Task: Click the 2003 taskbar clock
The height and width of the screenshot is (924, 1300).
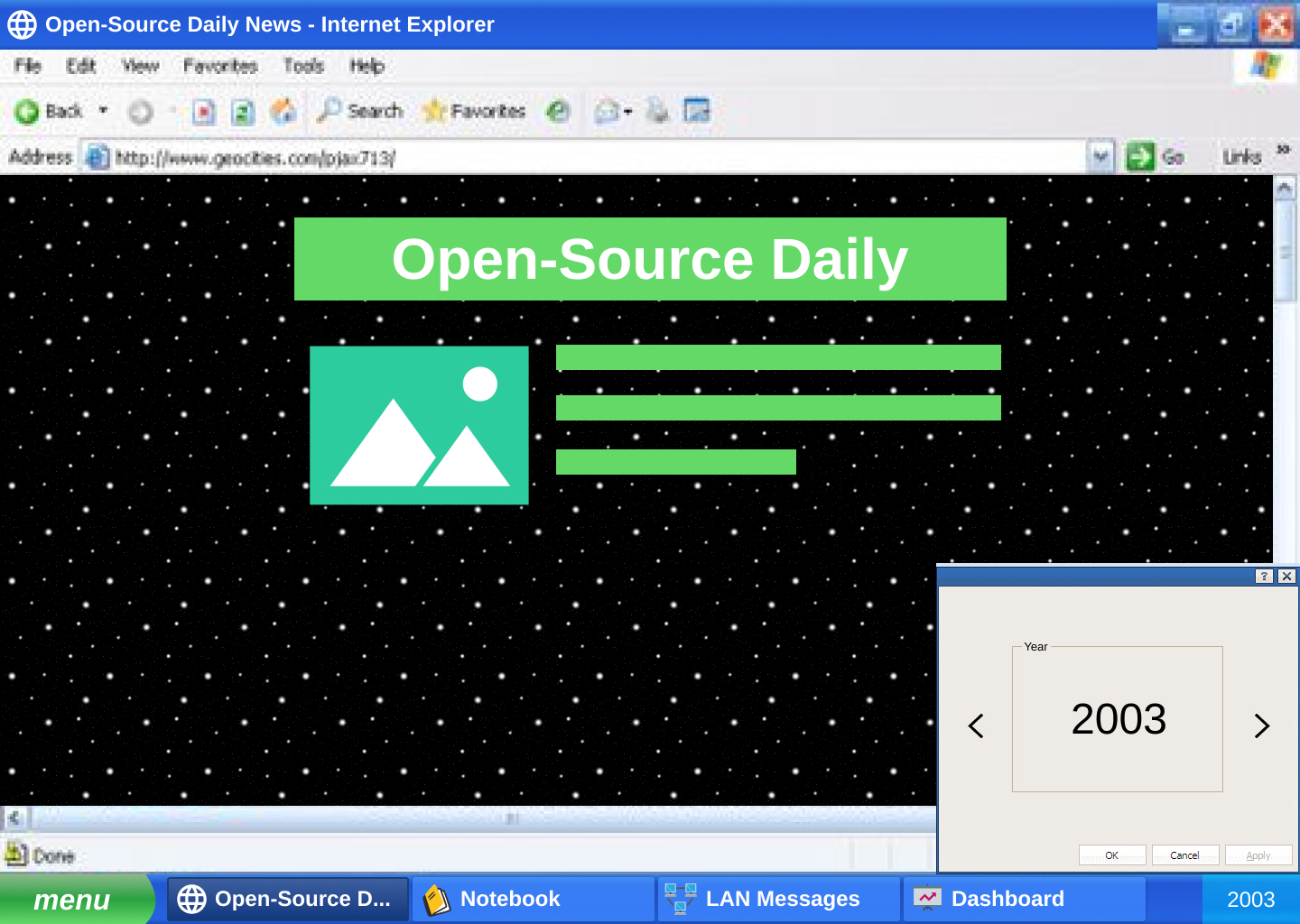Action: 1251,900
